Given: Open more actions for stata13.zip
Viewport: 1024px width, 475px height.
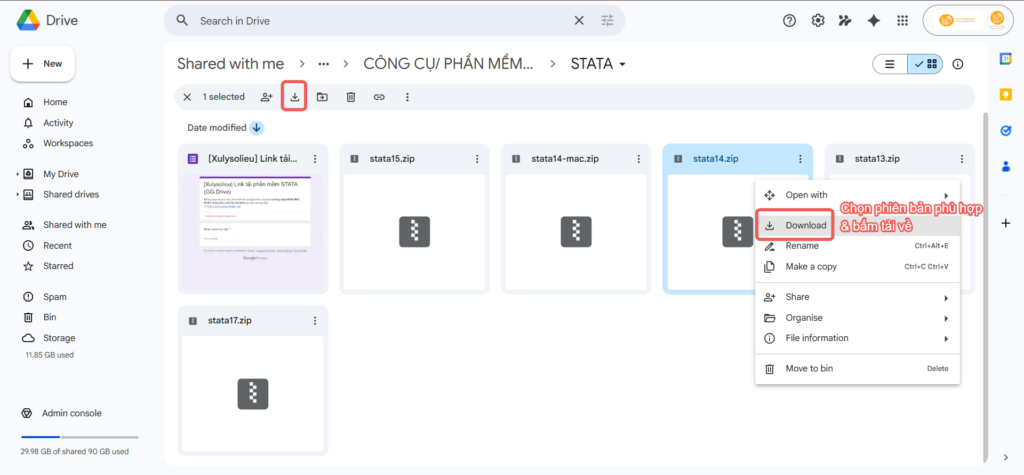Looking at the screenshot, I should 962,159.
